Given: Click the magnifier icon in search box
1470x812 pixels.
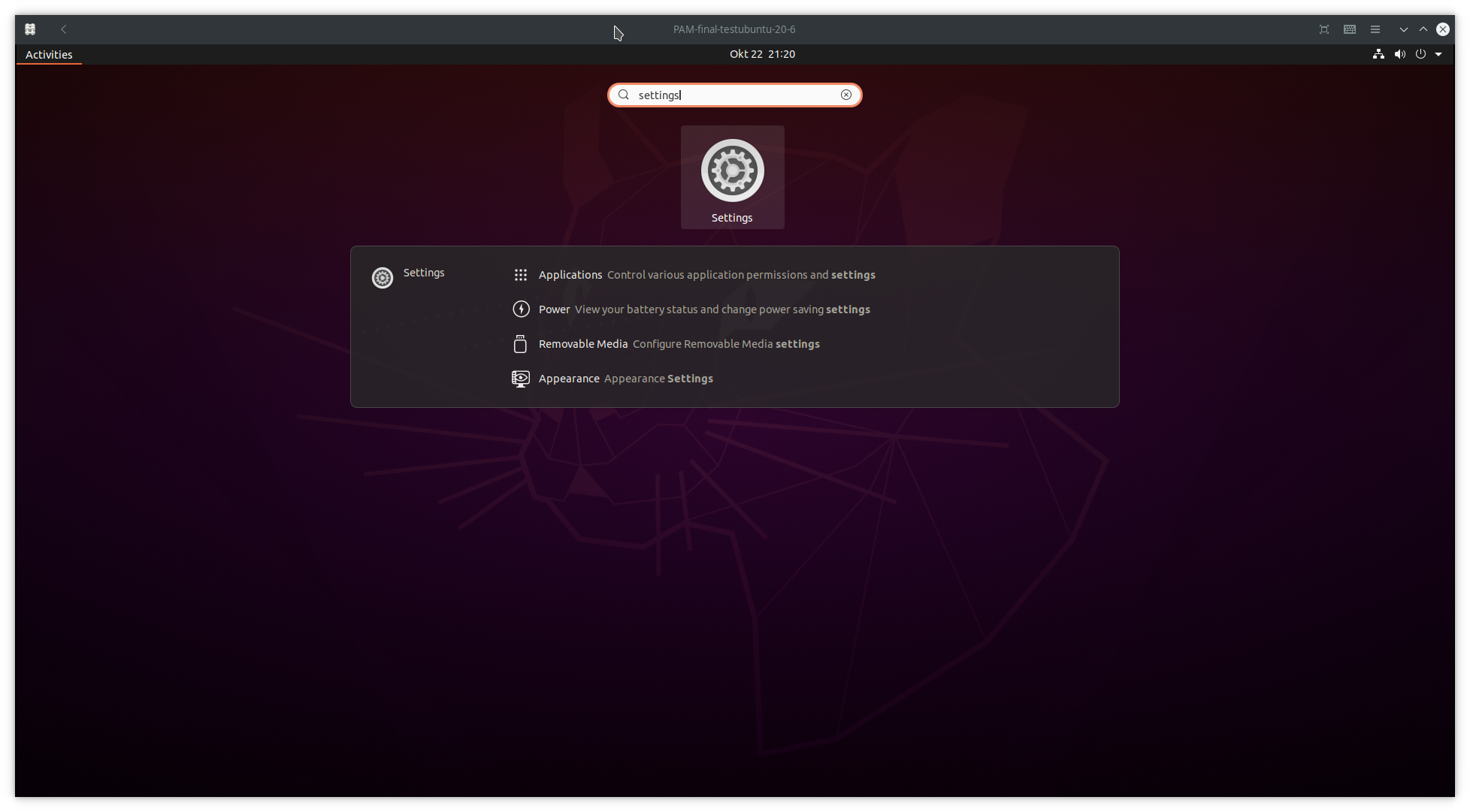Looking at the screenshot, I should tap(623, 95).
